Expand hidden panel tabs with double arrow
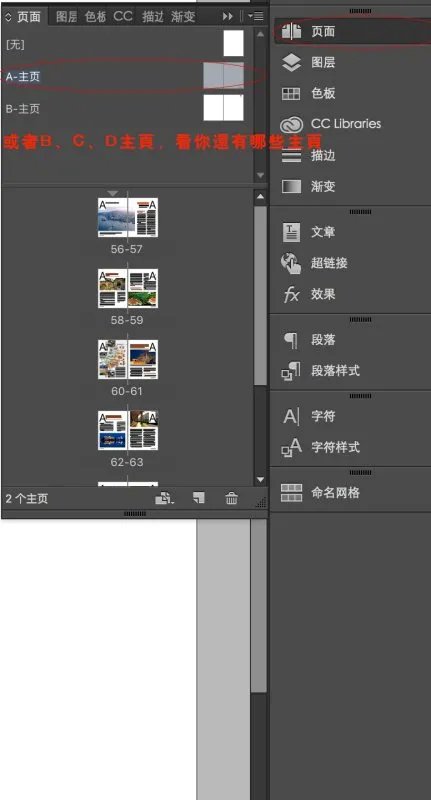This screenshot has height=800, width=431. [227, 16]
